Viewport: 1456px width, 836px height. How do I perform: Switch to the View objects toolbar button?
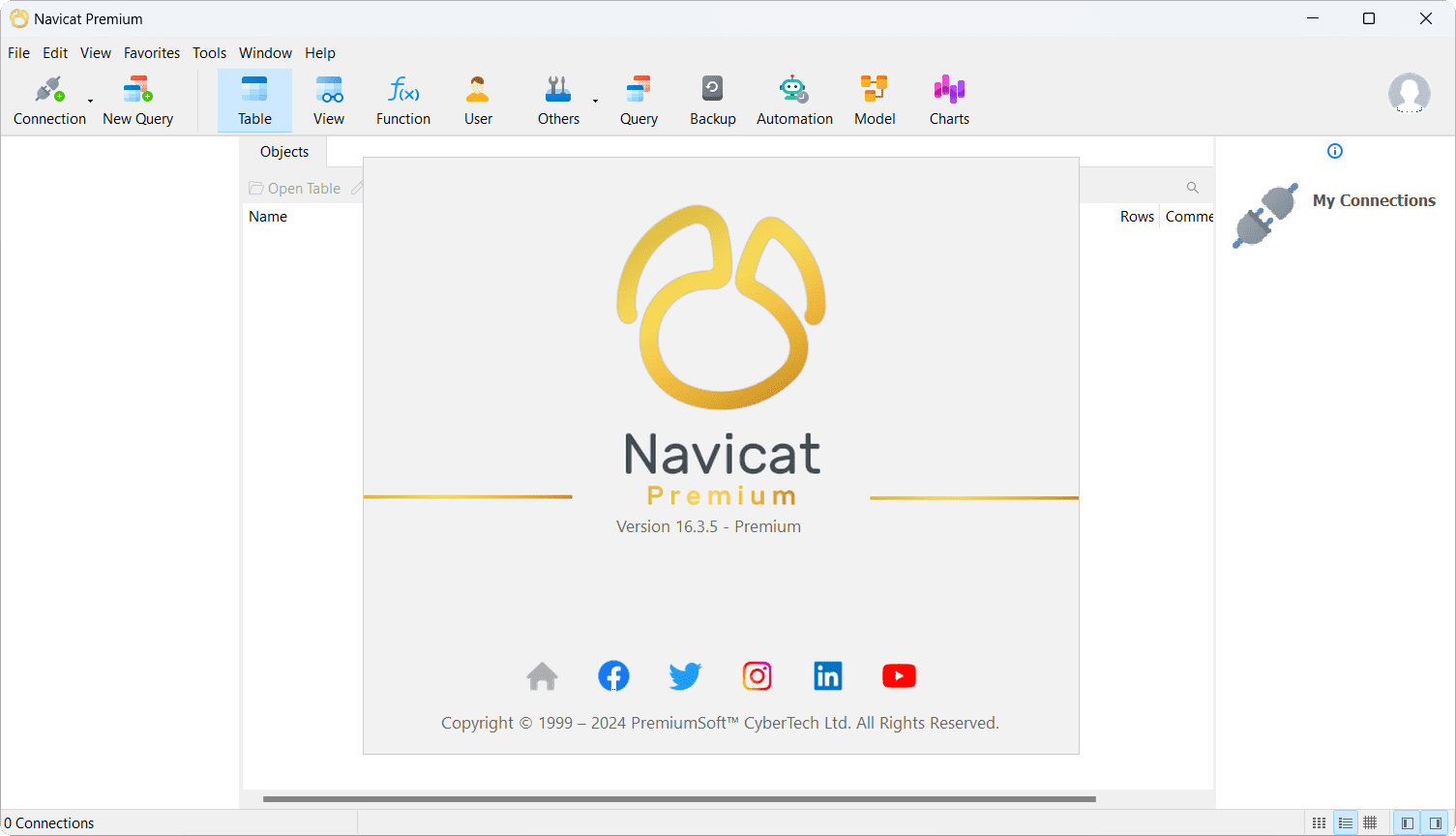pyautogui.click(x=329, y=101)
